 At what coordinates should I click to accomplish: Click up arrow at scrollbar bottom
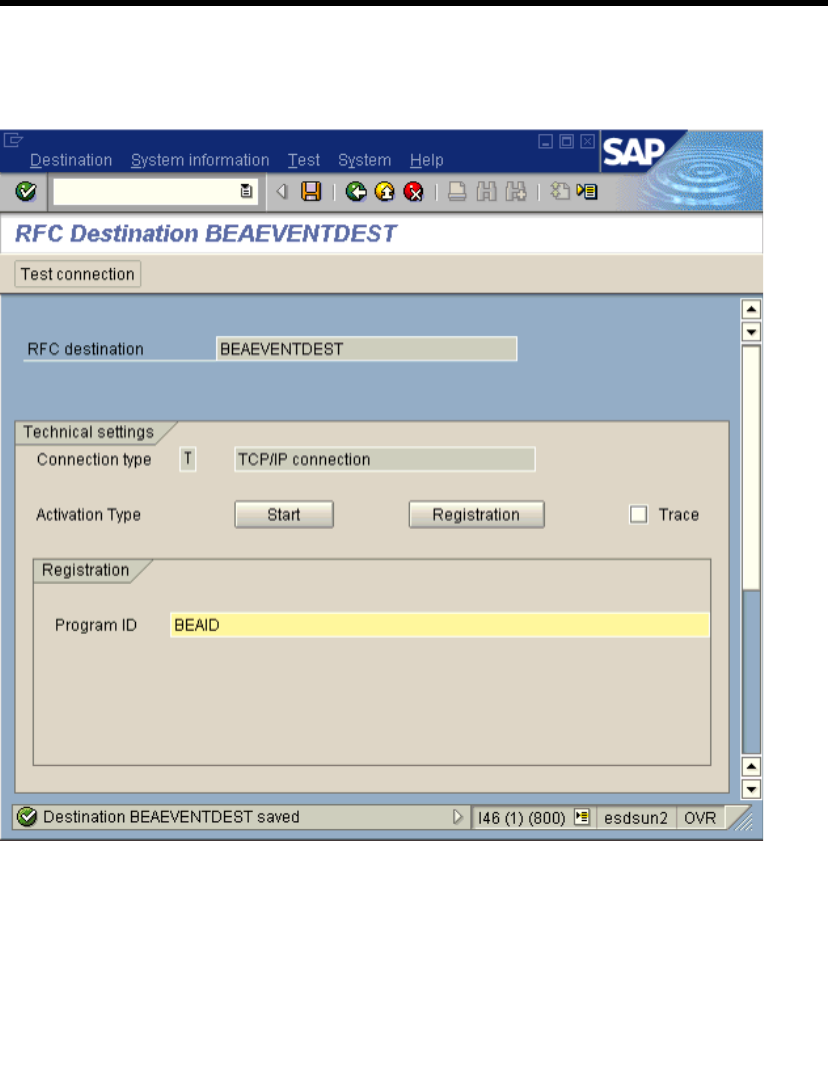(751, 767)
